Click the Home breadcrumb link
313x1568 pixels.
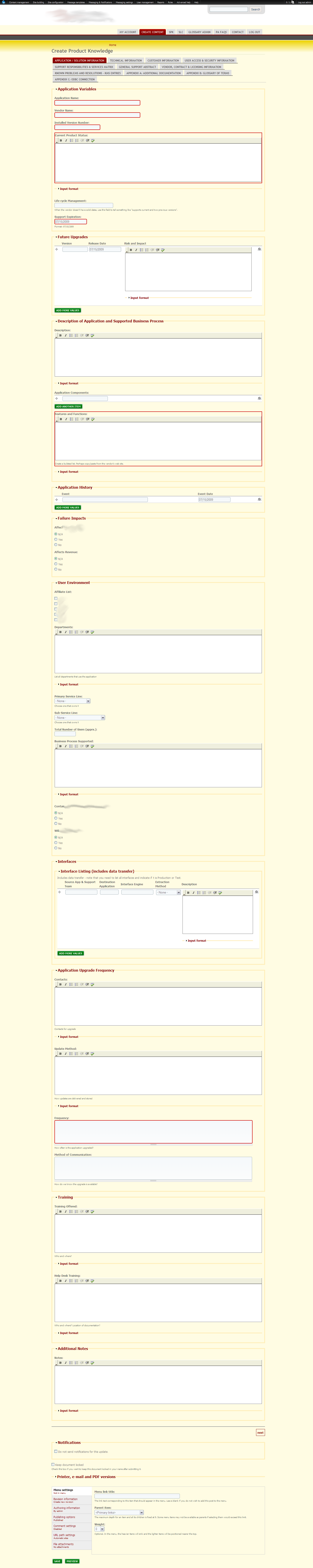[113, 45]
